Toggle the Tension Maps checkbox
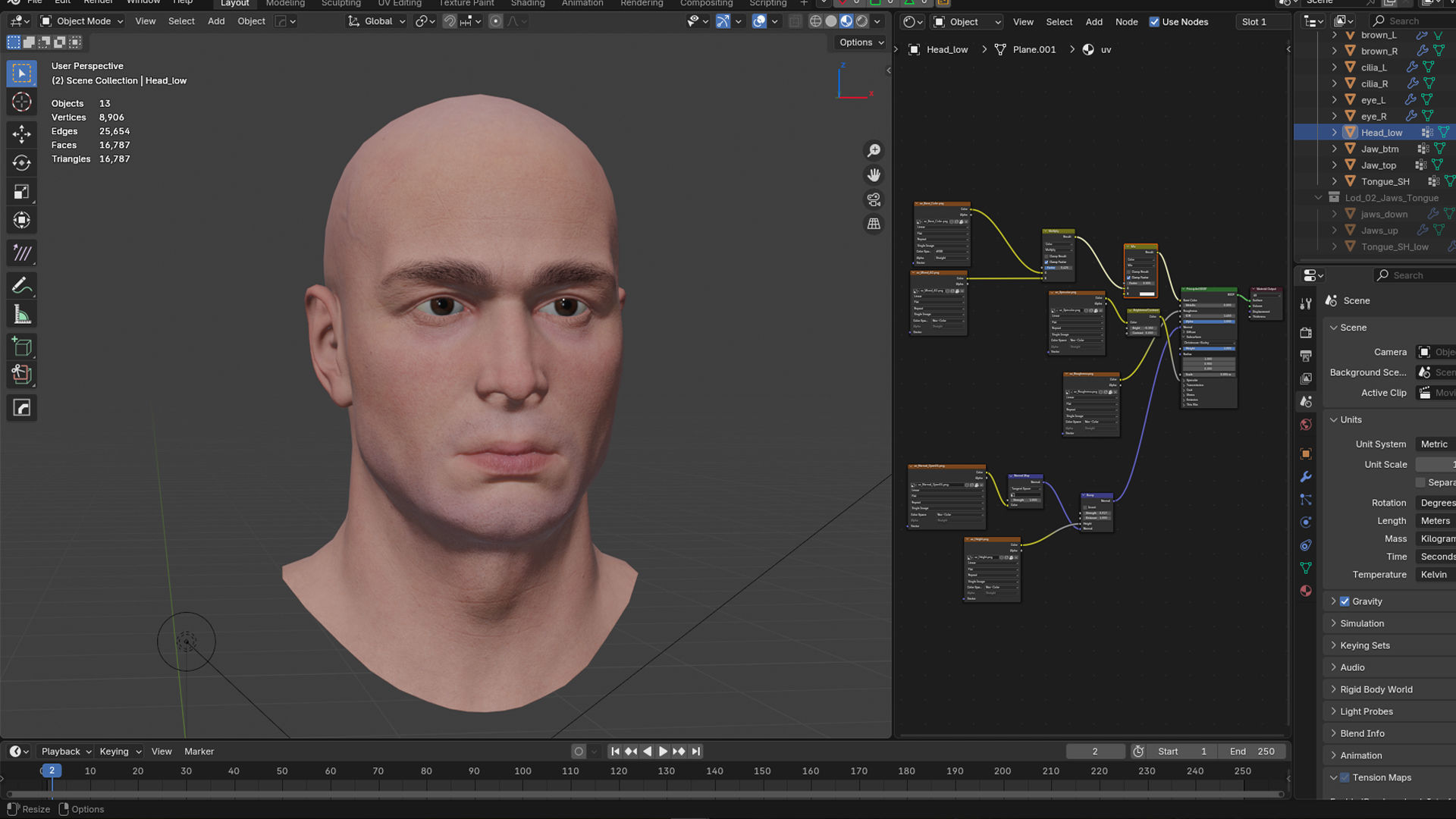 click(1345, 777)
